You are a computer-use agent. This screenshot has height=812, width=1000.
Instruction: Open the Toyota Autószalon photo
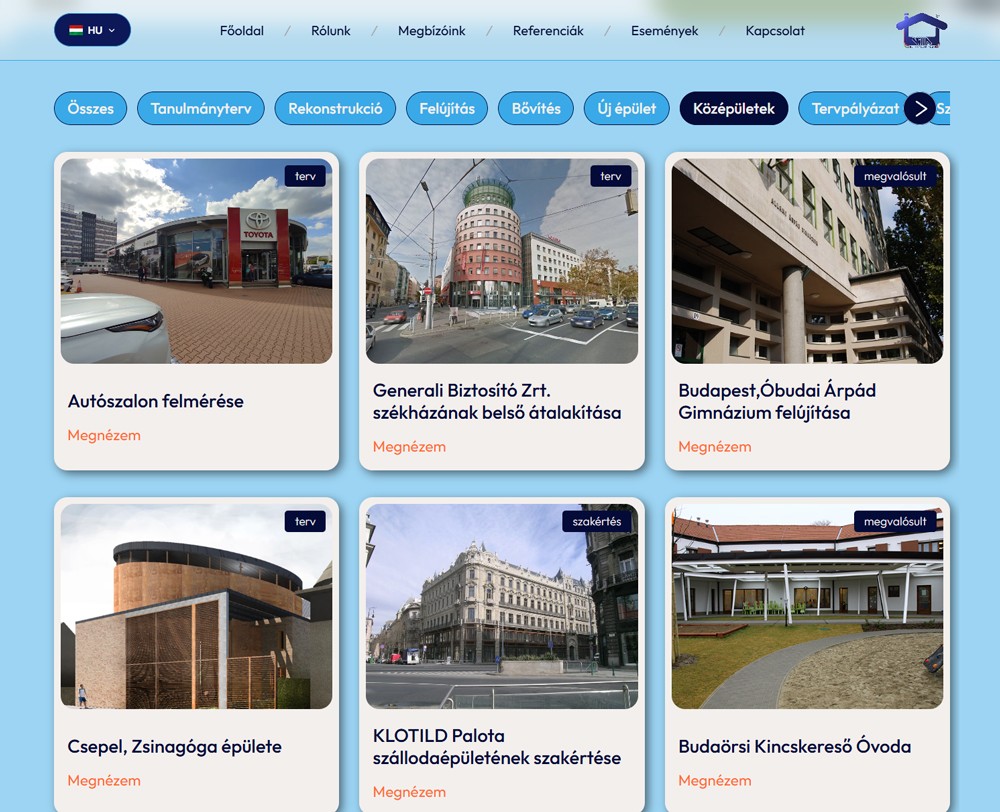point(196,261)
